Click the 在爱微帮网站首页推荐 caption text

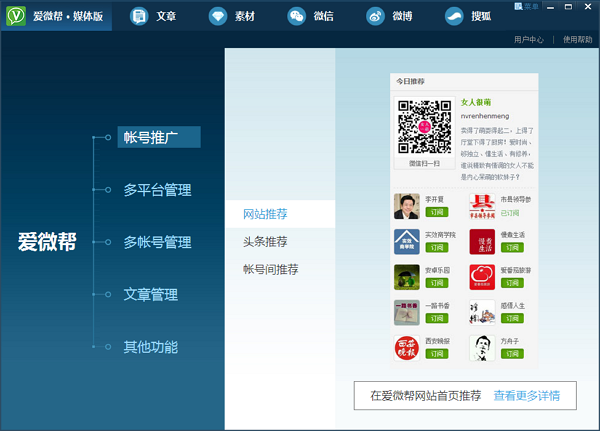tap(426, 395)
